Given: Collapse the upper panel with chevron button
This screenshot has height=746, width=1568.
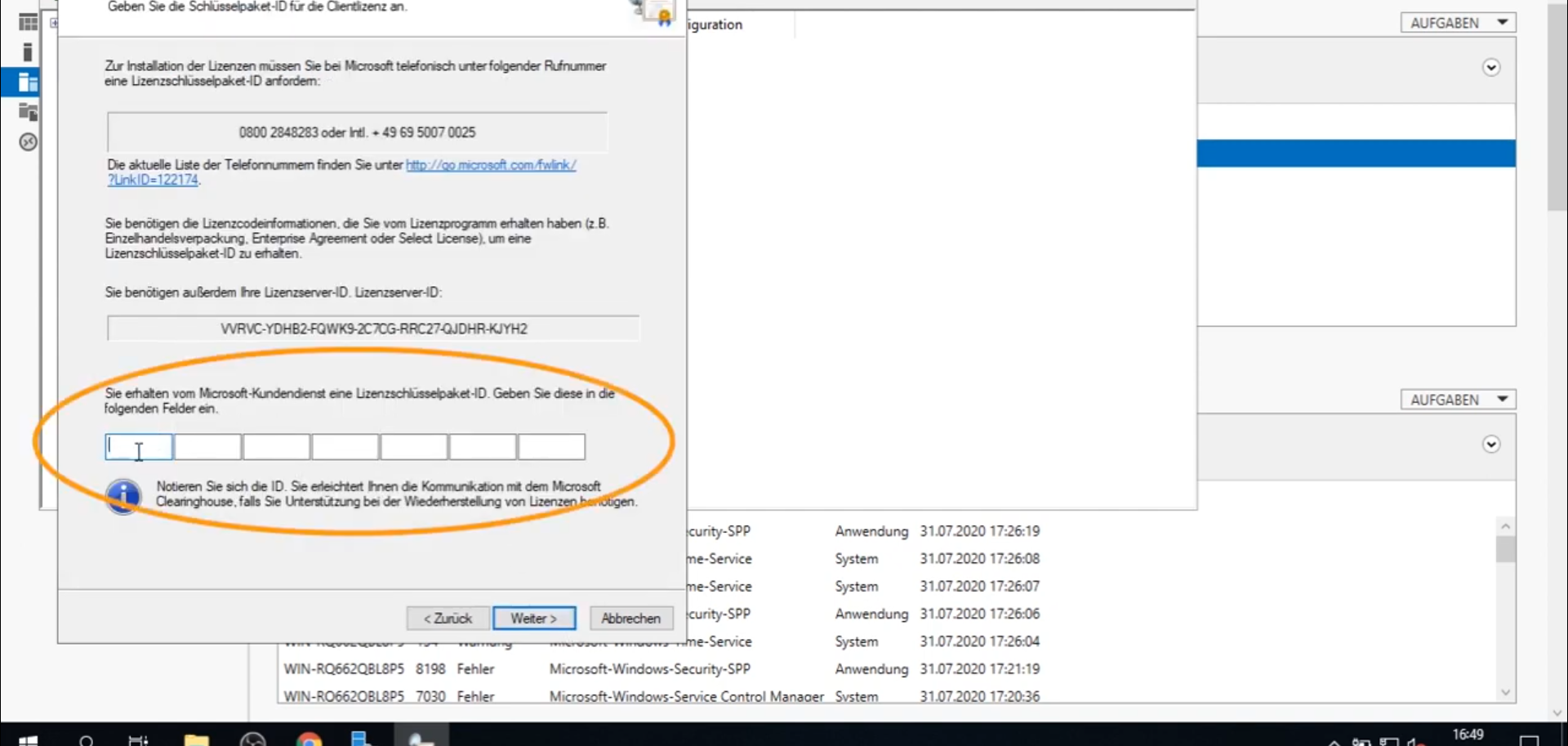Looking at the screenshot, I should pyautogui.click(x=1491, y=68).
